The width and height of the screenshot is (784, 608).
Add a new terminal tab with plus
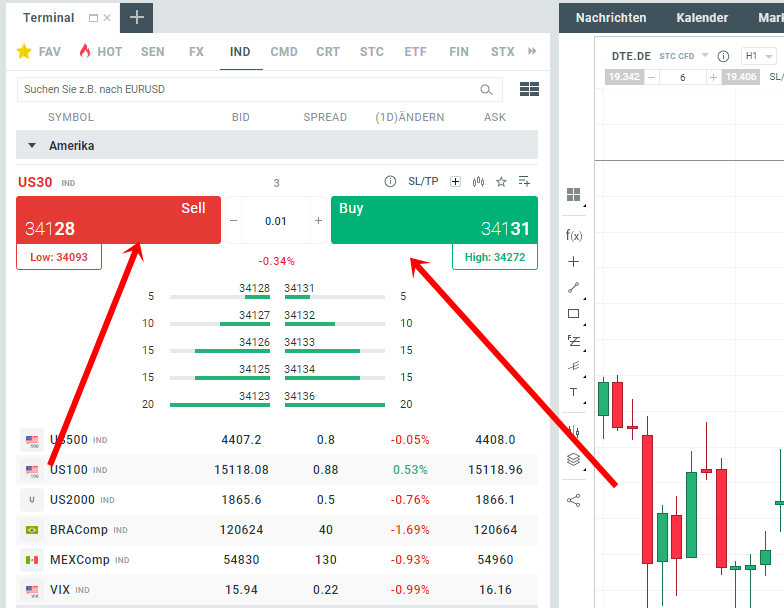(136, 18)
